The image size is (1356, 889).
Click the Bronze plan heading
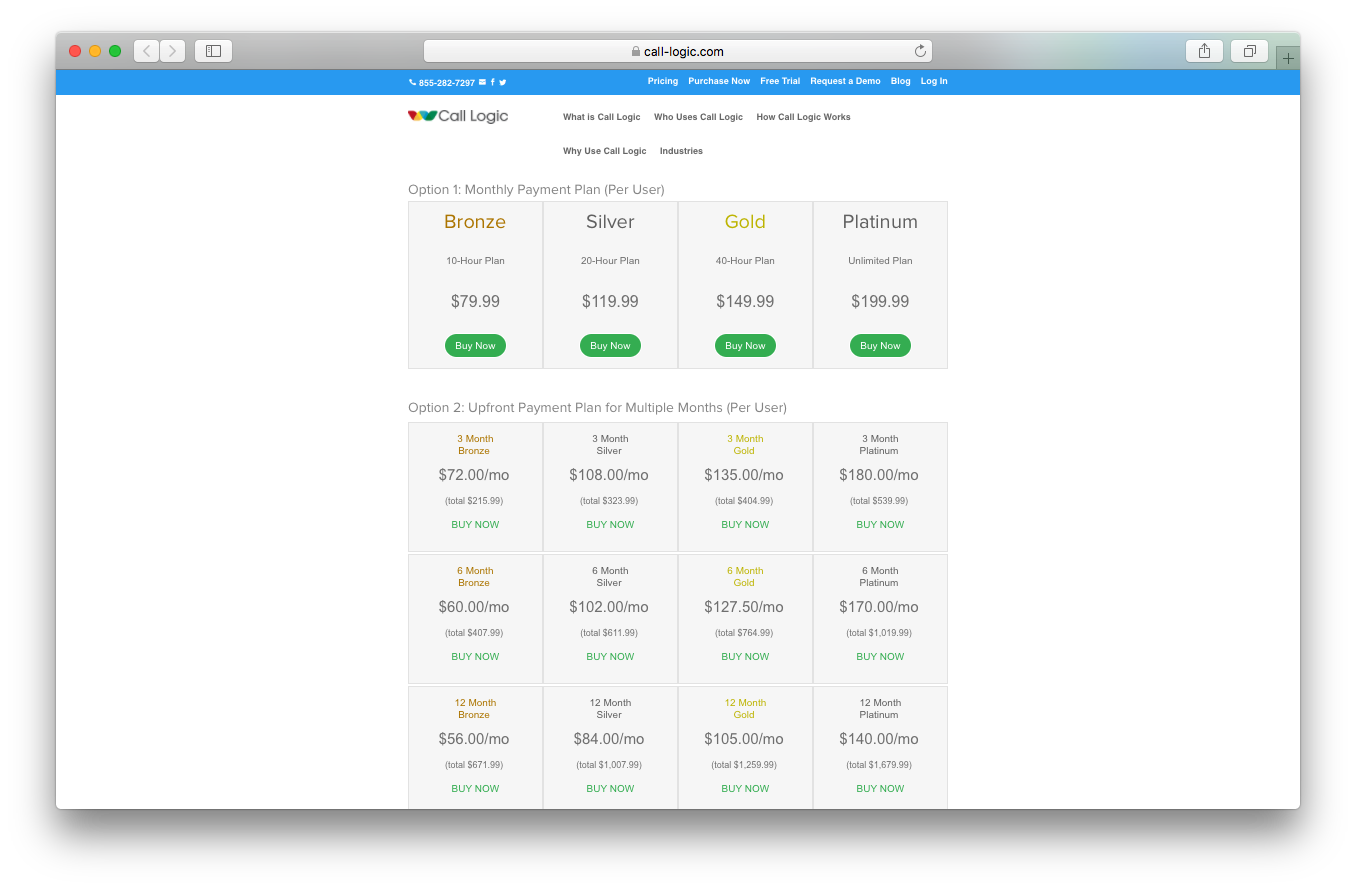click(475, 222)
